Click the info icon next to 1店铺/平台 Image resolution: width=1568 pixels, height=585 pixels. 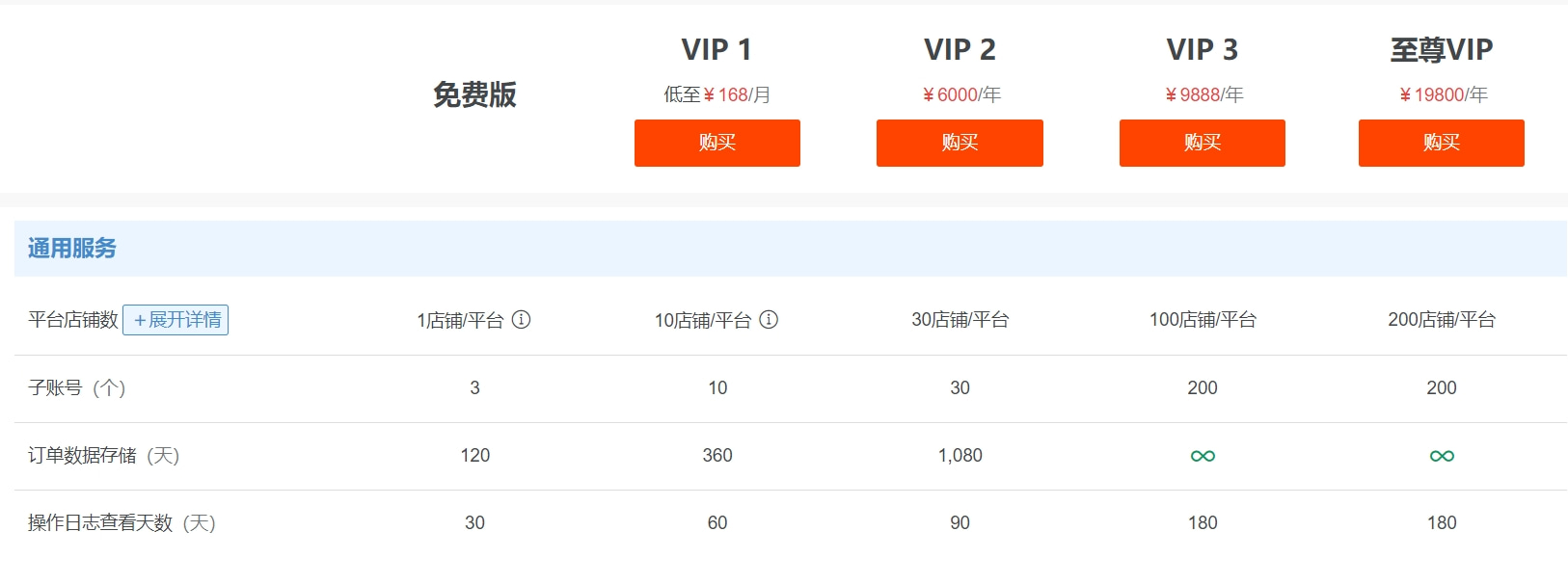tap(520, 320)
